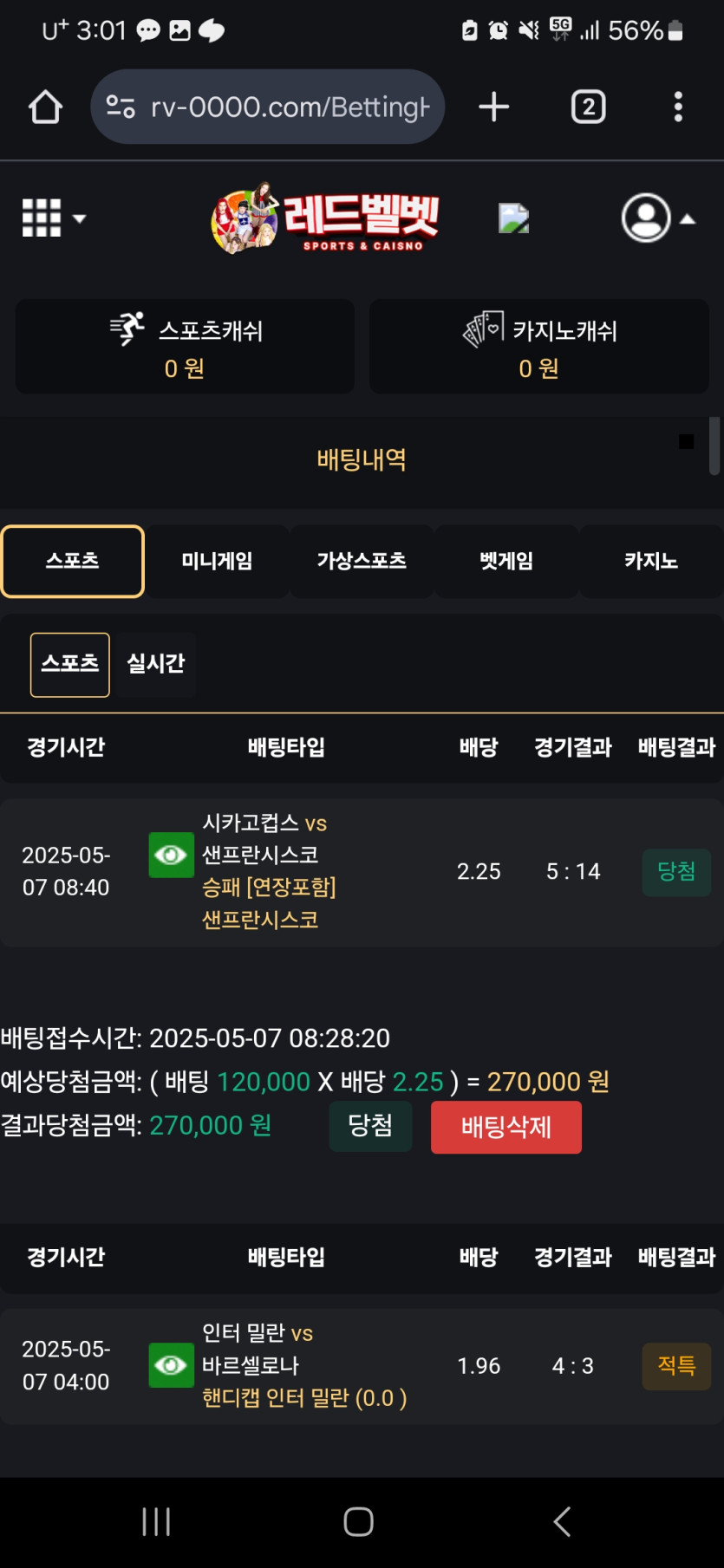This screenshot has width=724, height=1568.
Task: Tap the Android back navigation button
Action: coord(562,1521)
